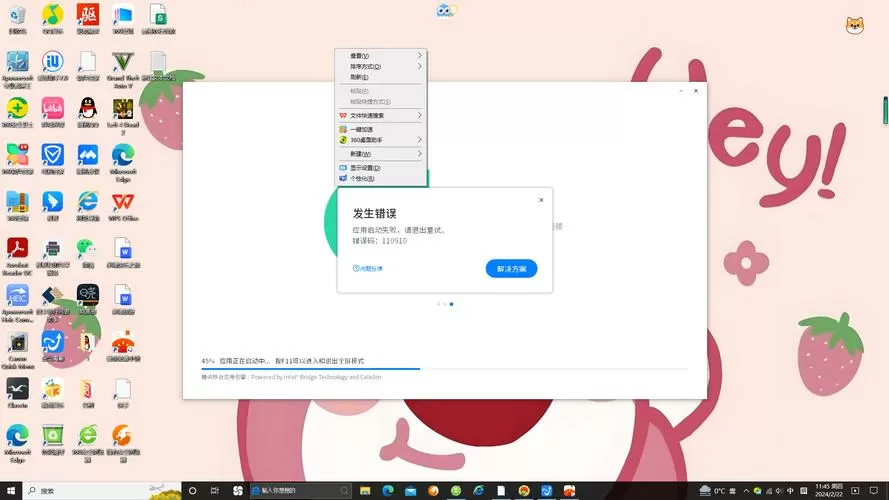Click the greyed 粘贴(P) menu entry

point(380,91)
